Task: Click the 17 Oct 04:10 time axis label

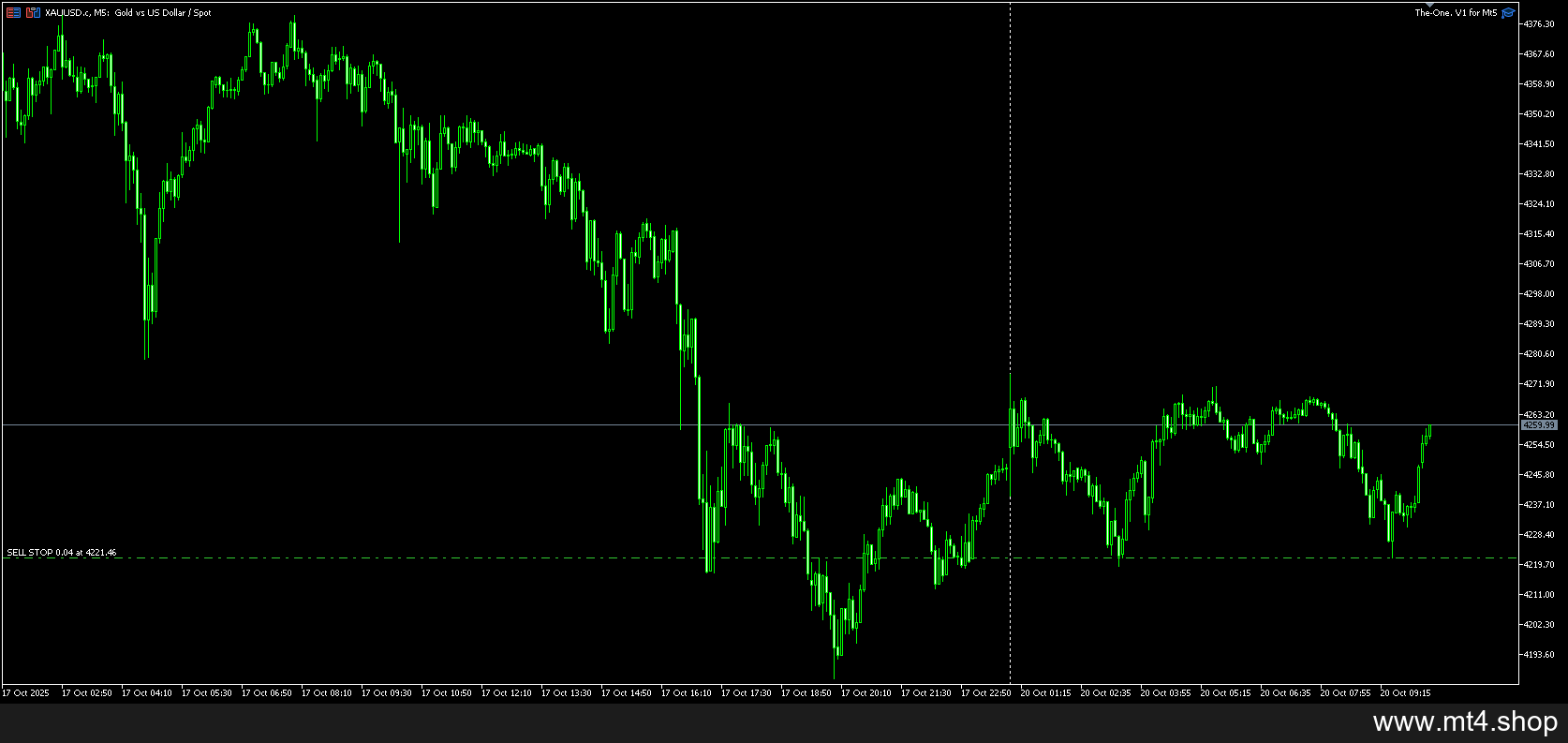Action: (x=147, y=693)
